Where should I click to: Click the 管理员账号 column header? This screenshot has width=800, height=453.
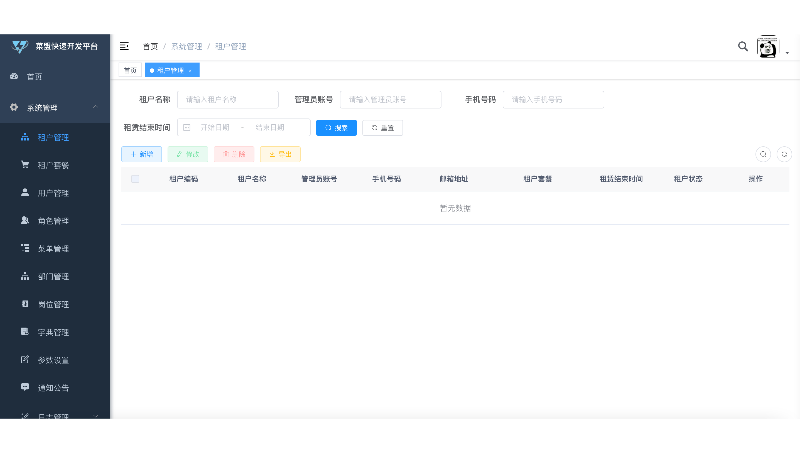coord(319,179)
